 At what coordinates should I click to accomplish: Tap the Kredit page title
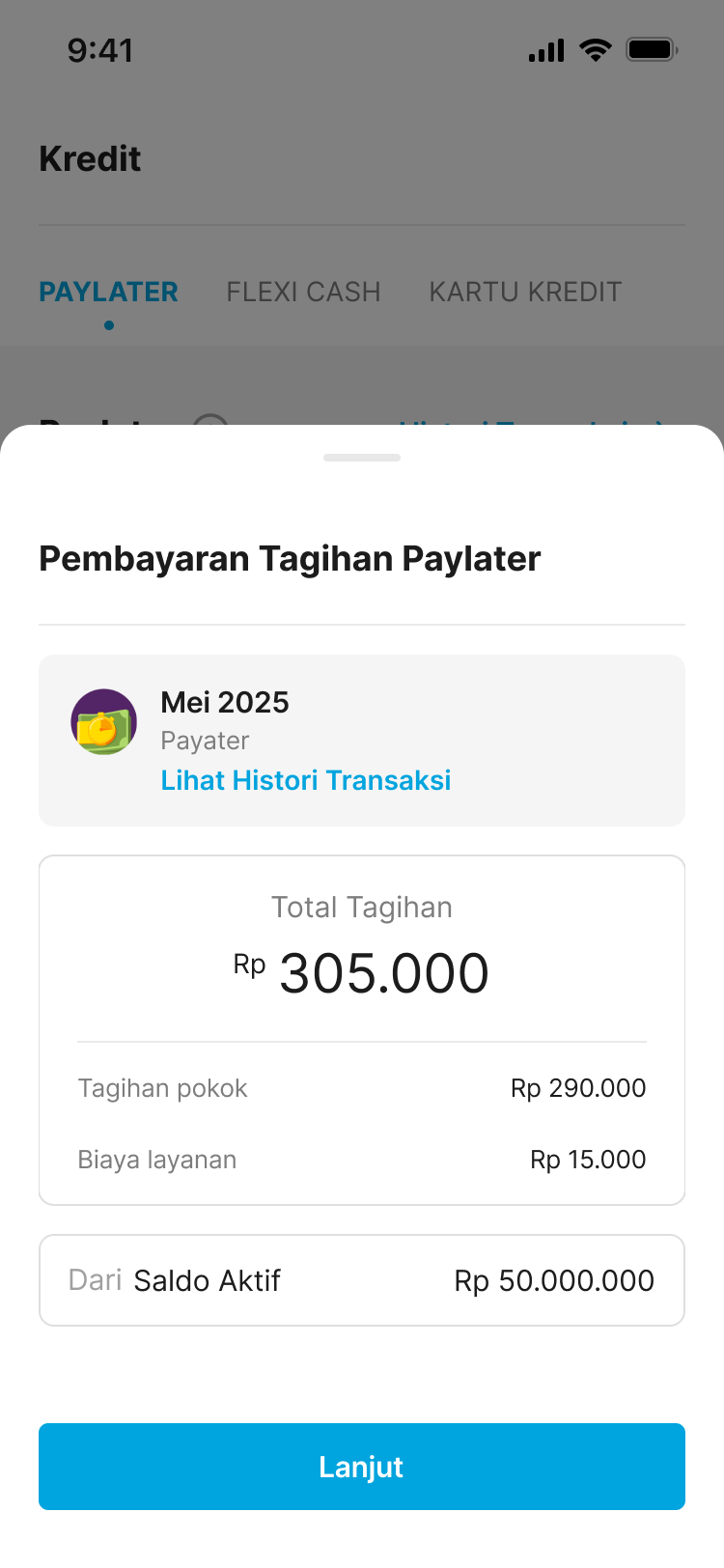[x=90, y=158]
